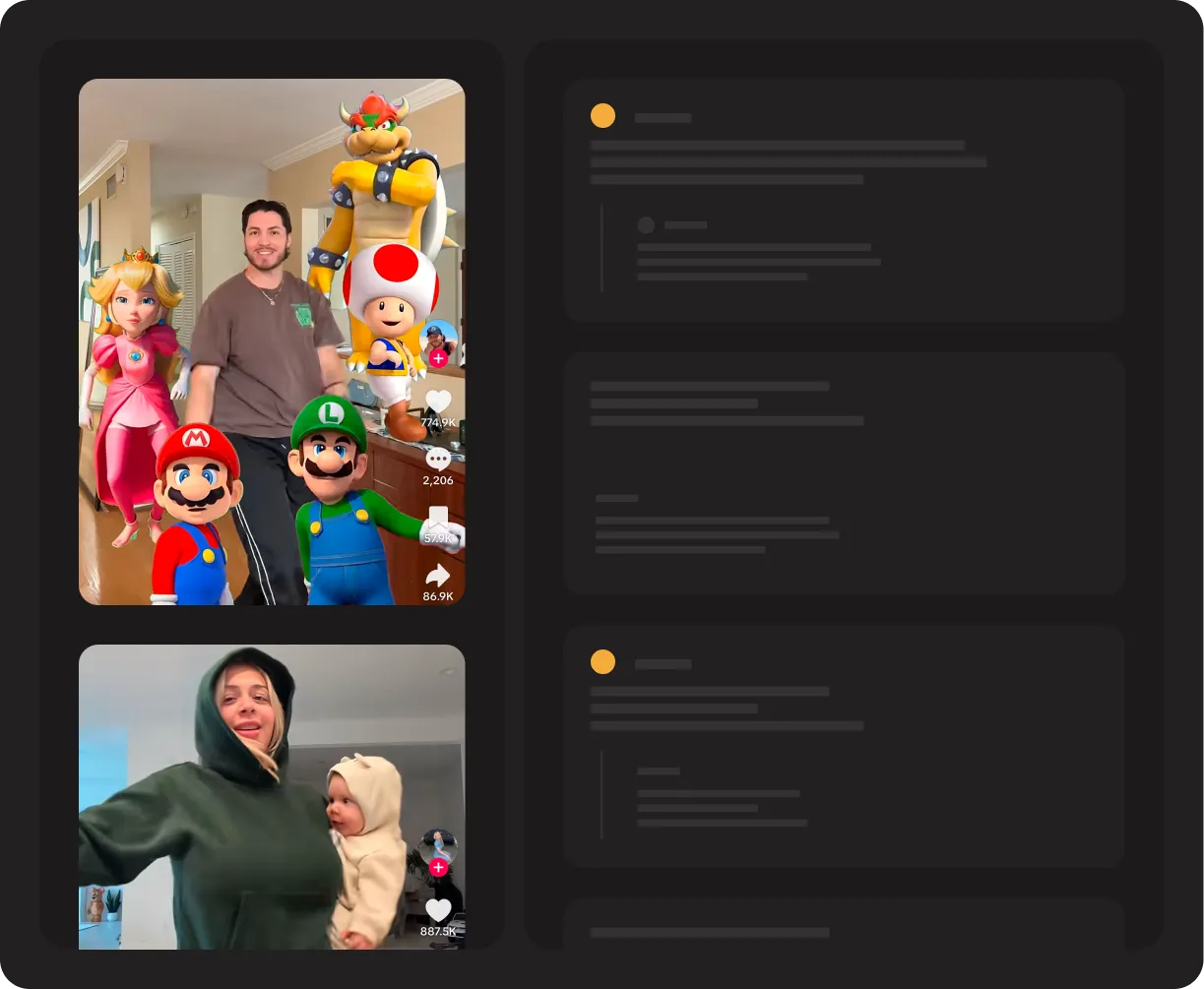Open the creator profile avatar on the Mario video

click(x=438, y=339)
